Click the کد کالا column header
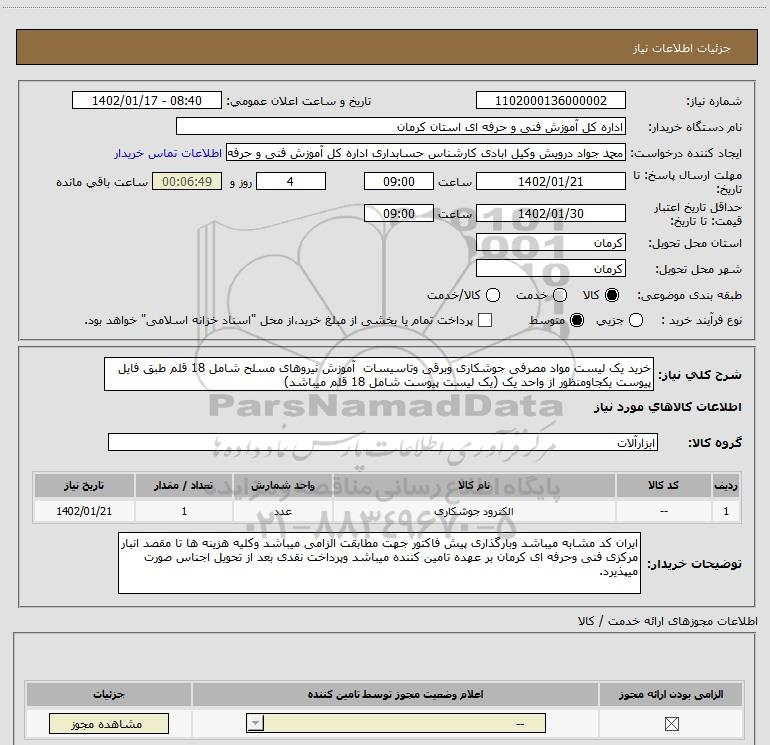 tap(663, 485)
